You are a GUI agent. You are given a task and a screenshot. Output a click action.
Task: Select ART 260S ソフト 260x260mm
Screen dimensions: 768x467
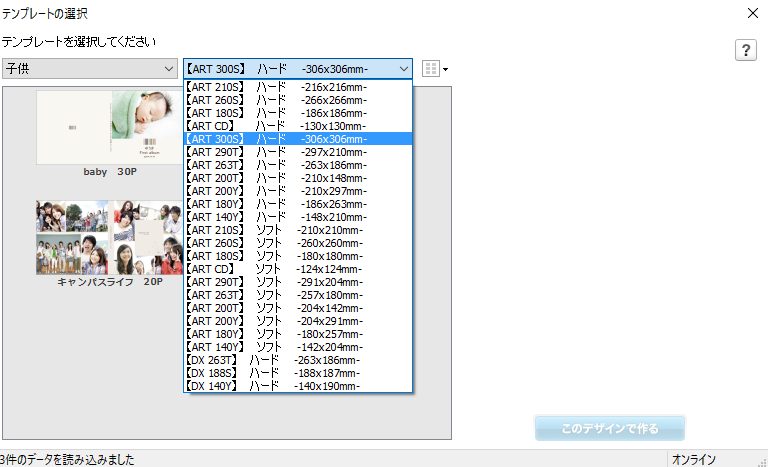(298, 243)
